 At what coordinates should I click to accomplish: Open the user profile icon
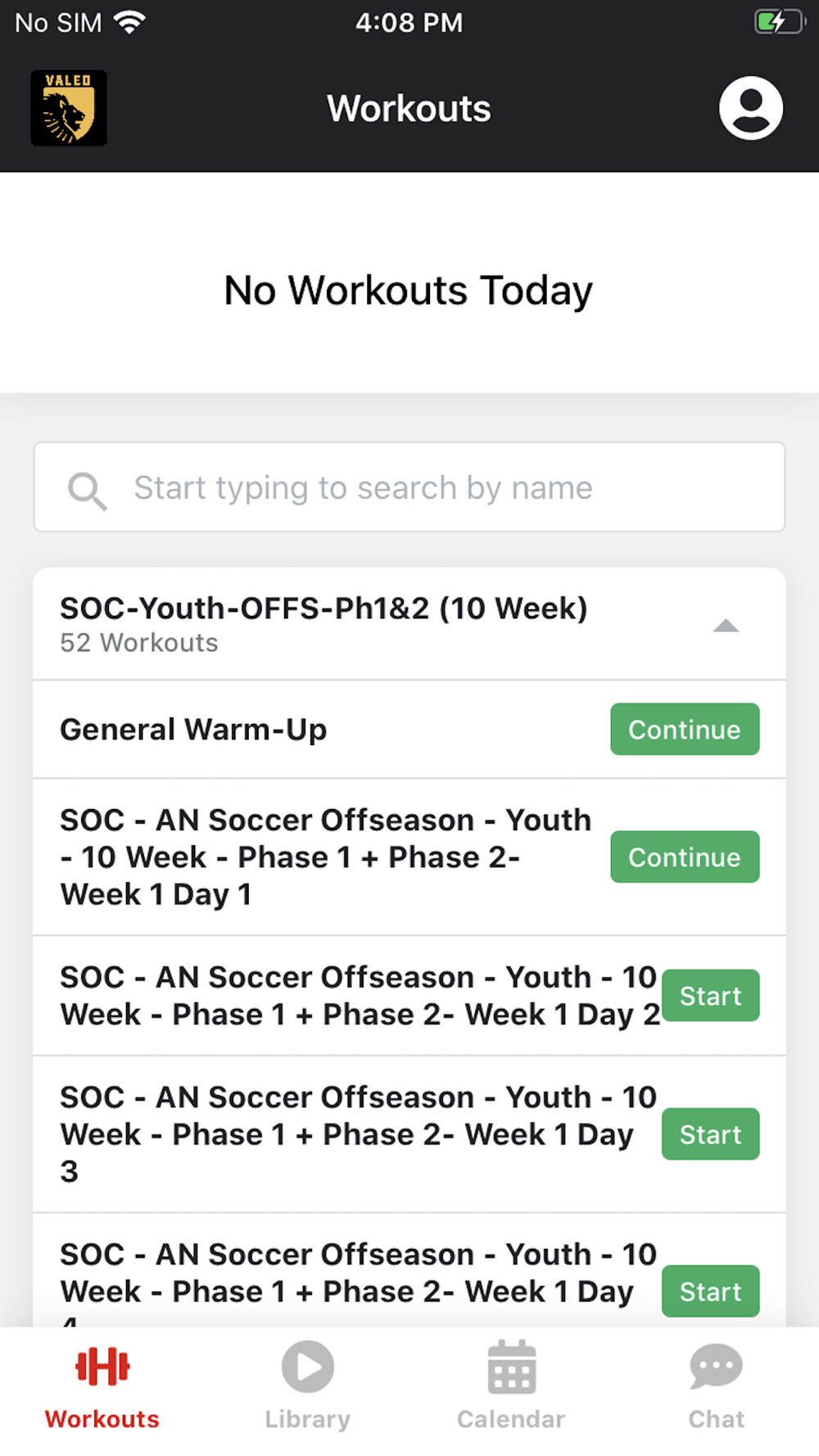pos(750,108)
